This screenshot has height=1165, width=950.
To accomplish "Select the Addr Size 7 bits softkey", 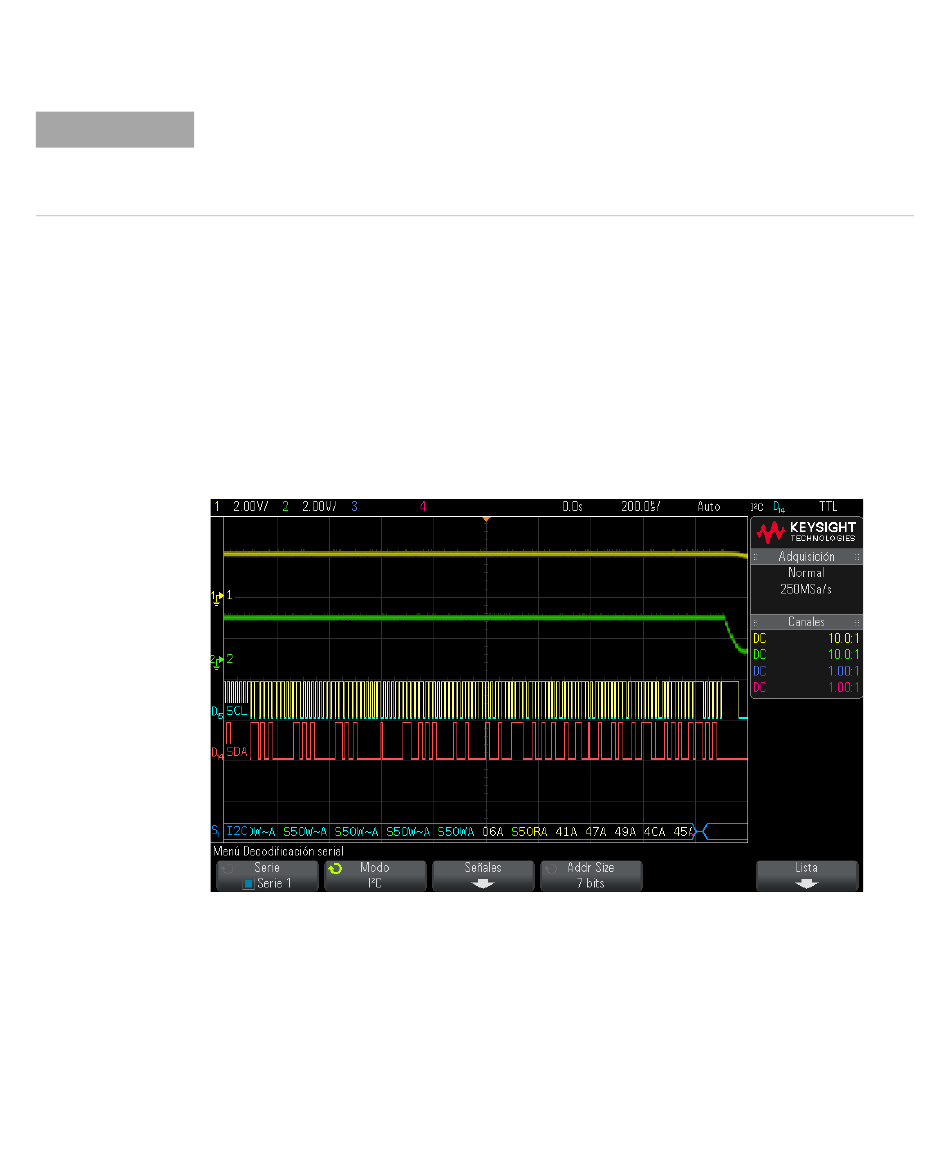I will pyautogui.click(x=591, y=875).
